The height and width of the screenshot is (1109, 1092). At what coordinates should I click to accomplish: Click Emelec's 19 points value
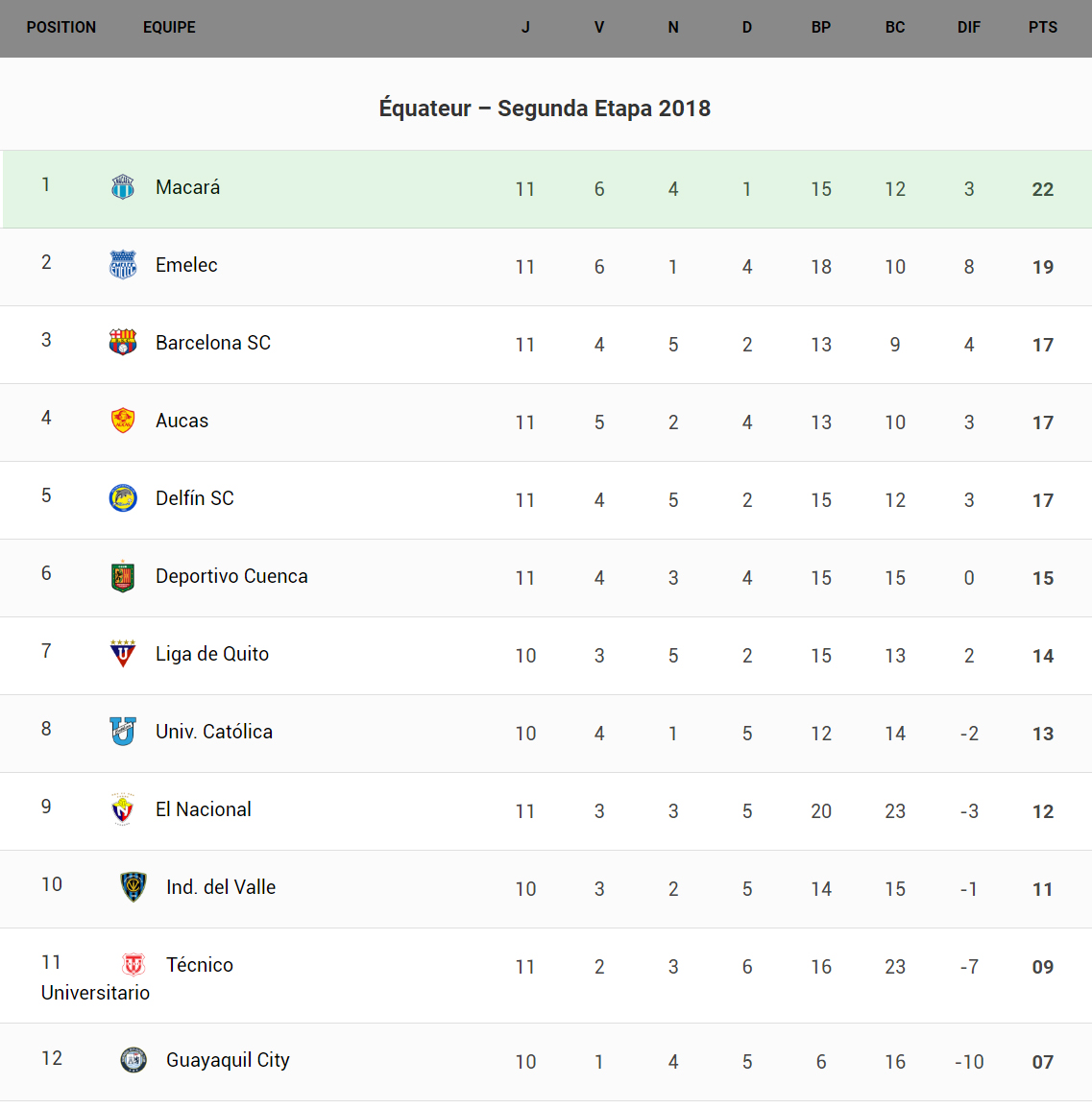[1043, 267]
